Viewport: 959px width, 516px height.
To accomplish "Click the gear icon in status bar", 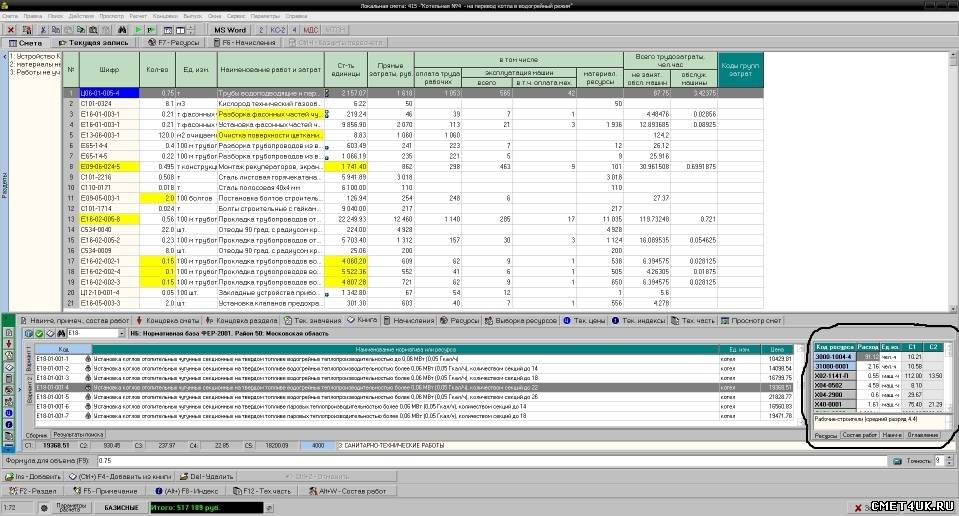I will (x=43, y=508).
